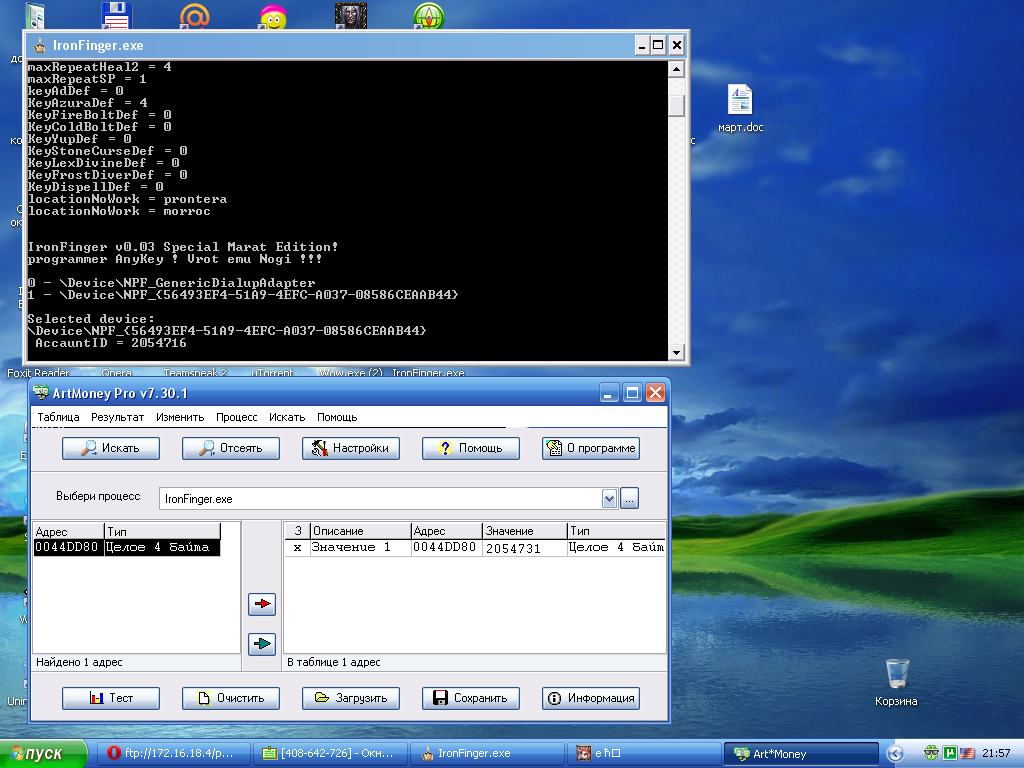The width and height of the screenshot is (1024, 768).
Task: Open the Результат menu
Action: [118, 417]
